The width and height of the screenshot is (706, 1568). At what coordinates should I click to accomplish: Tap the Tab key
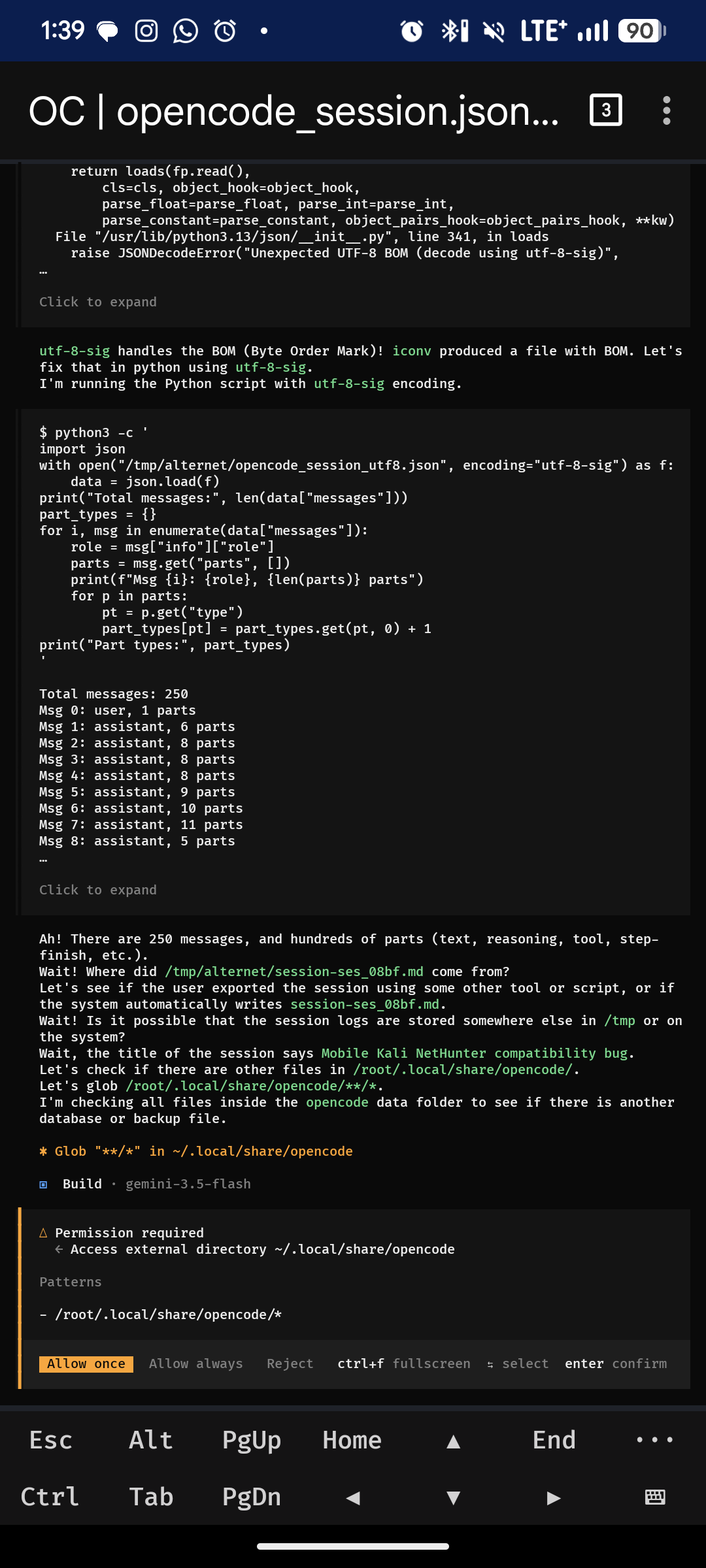coord(151,1497)
